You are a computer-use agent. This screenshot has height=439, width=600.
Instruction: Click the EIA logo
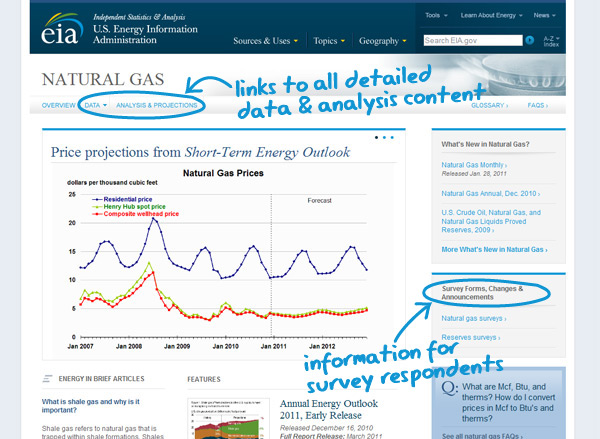[62, 29]
